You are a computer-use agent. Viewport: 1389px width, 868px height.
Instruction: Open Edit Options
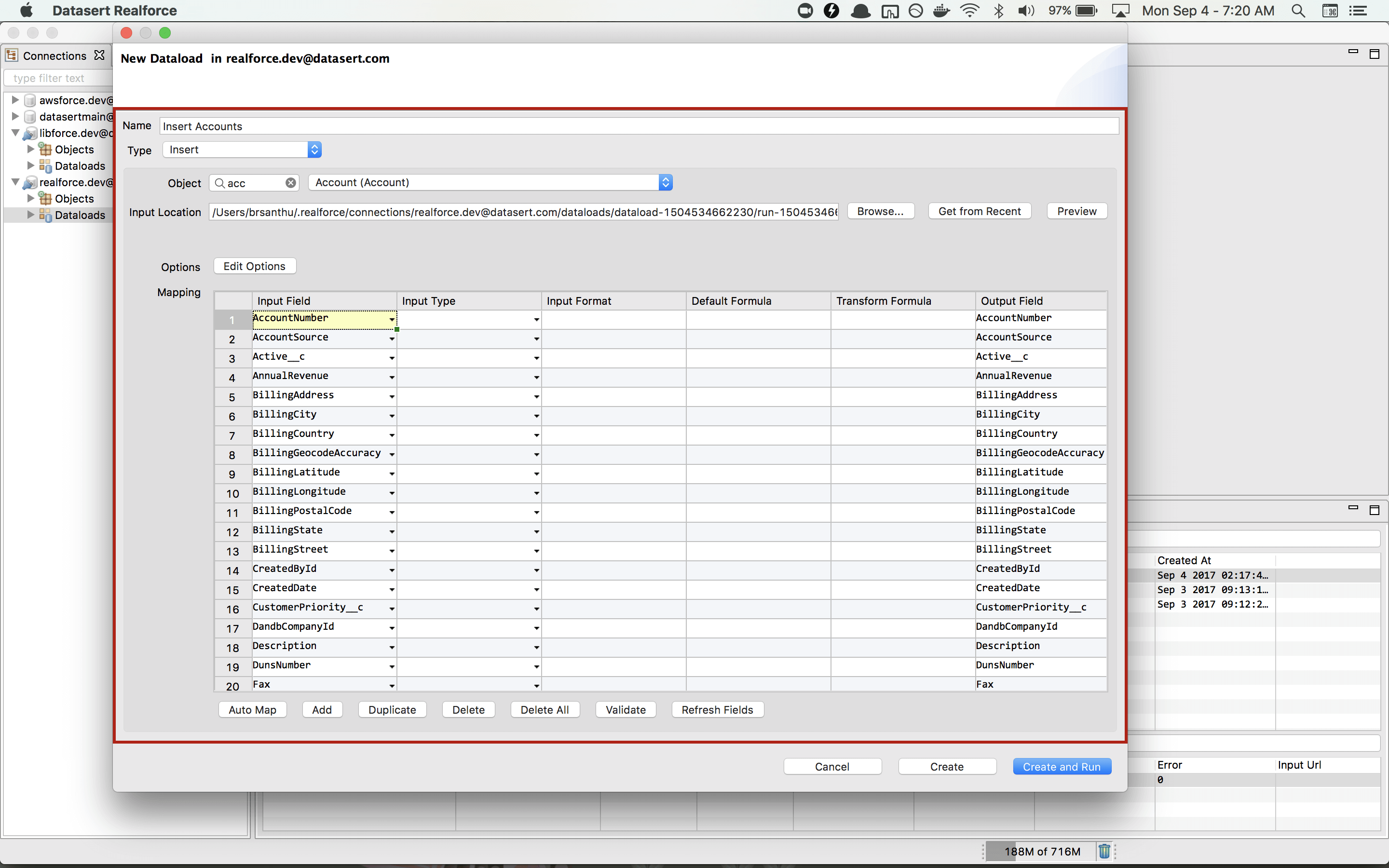[254, 266]
